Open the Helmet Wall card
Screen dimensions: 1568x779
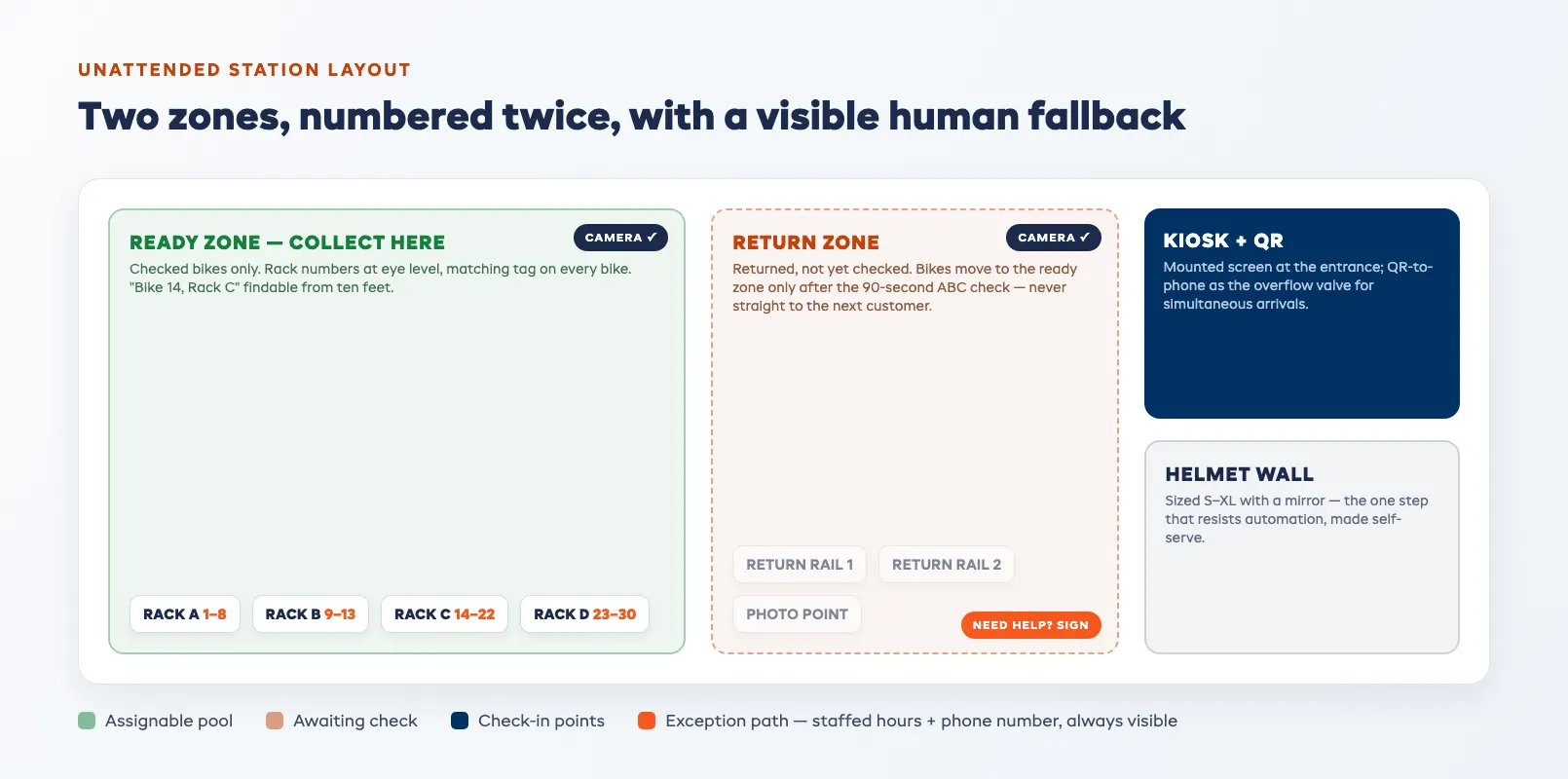1302,547
